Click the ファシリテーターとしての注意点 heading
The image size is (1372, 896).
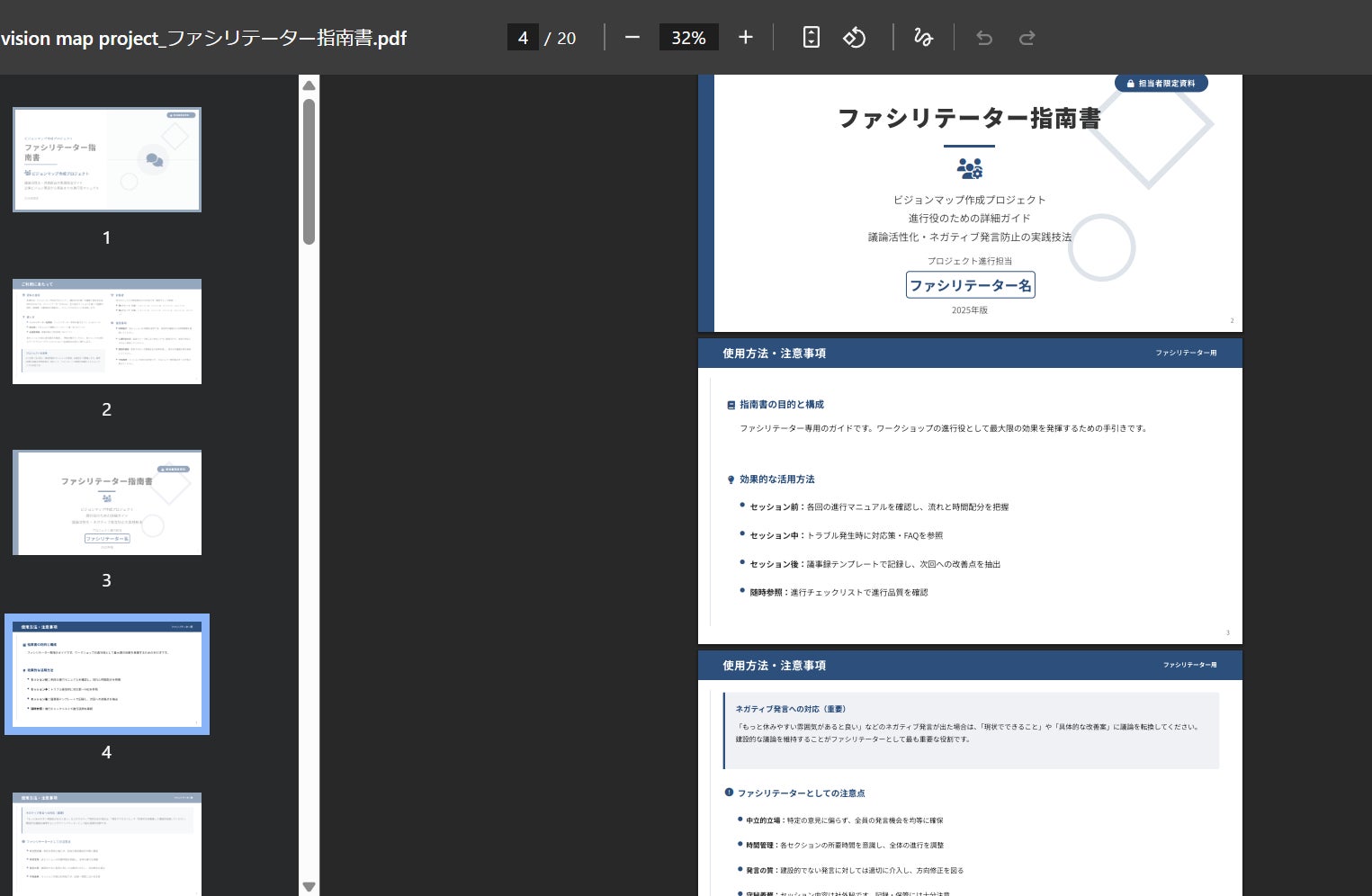[801, 793]
